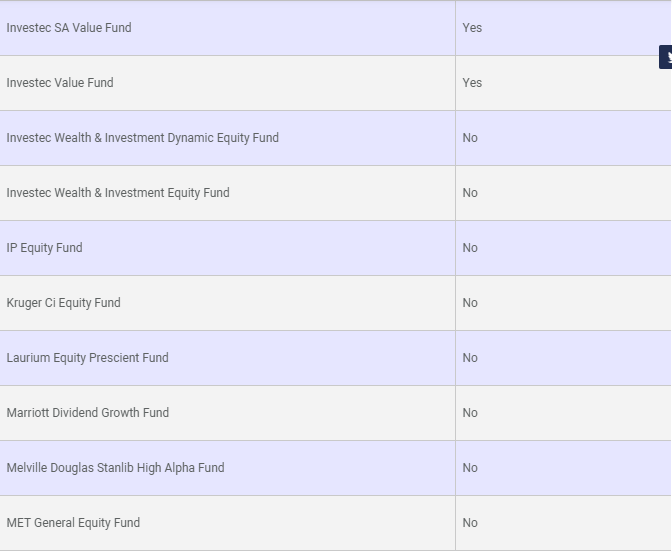Select the IP Equity Fund entry

pyautogui.click(x=45, y=248)
